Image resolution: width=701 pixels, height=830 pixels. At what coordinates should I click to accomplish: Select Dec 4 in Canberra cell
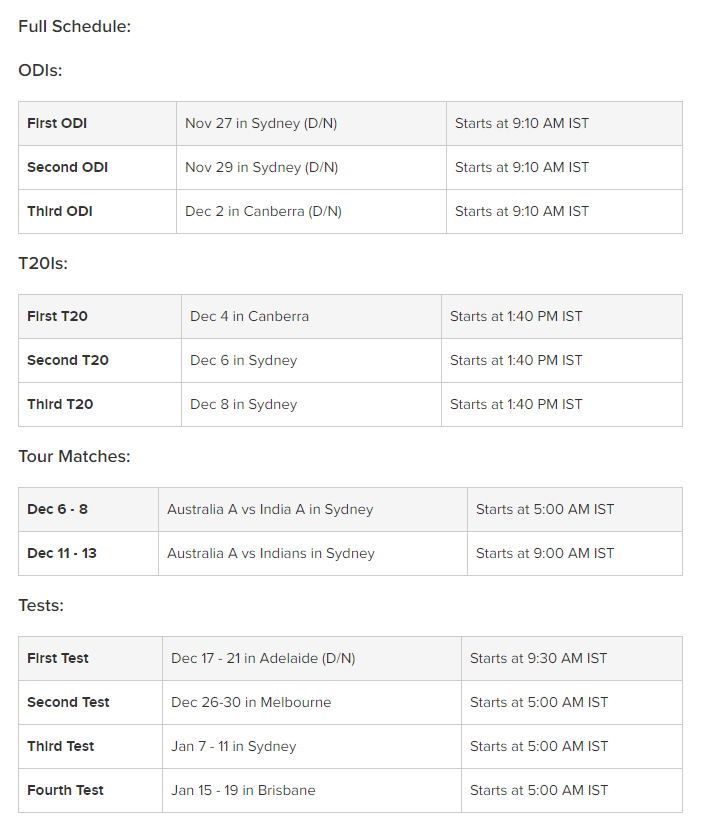click(x=249, y=317)
